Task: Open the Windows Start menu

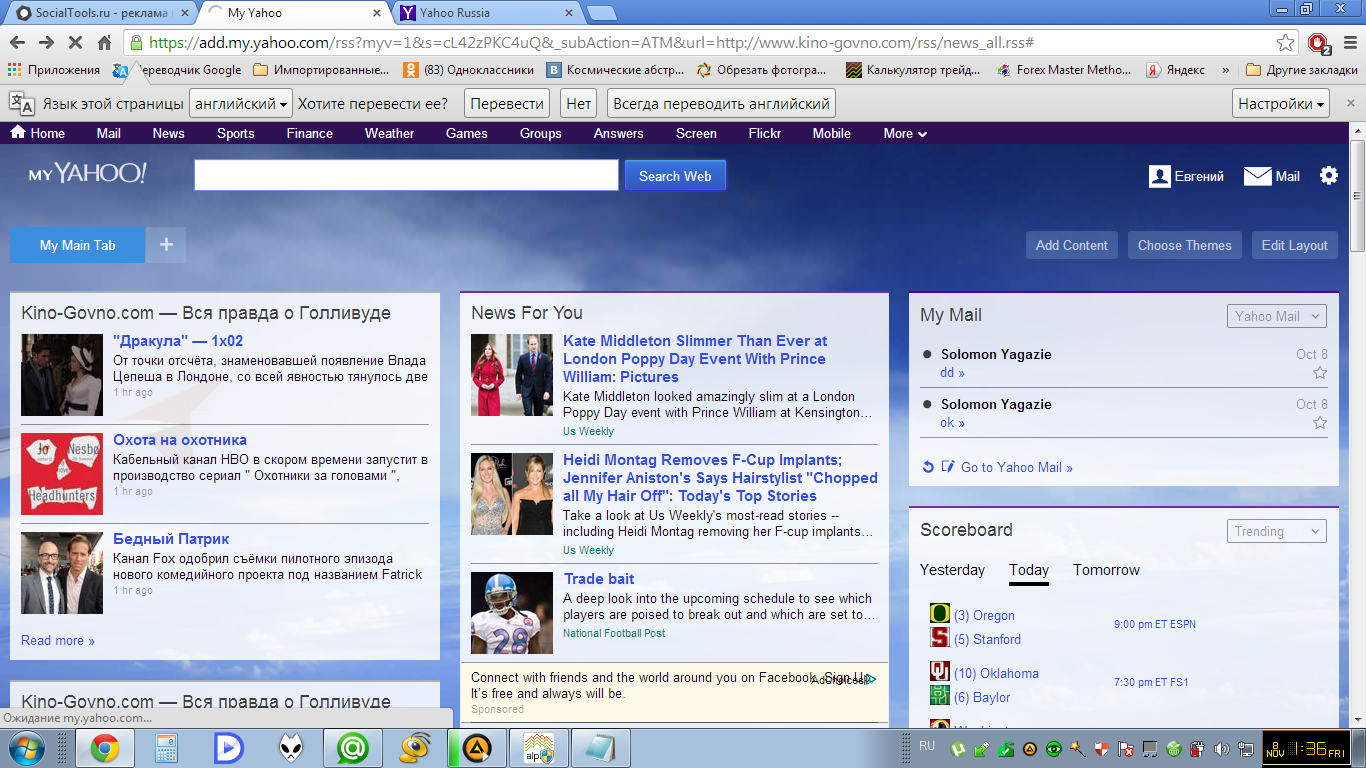Action: coord(25,748)
